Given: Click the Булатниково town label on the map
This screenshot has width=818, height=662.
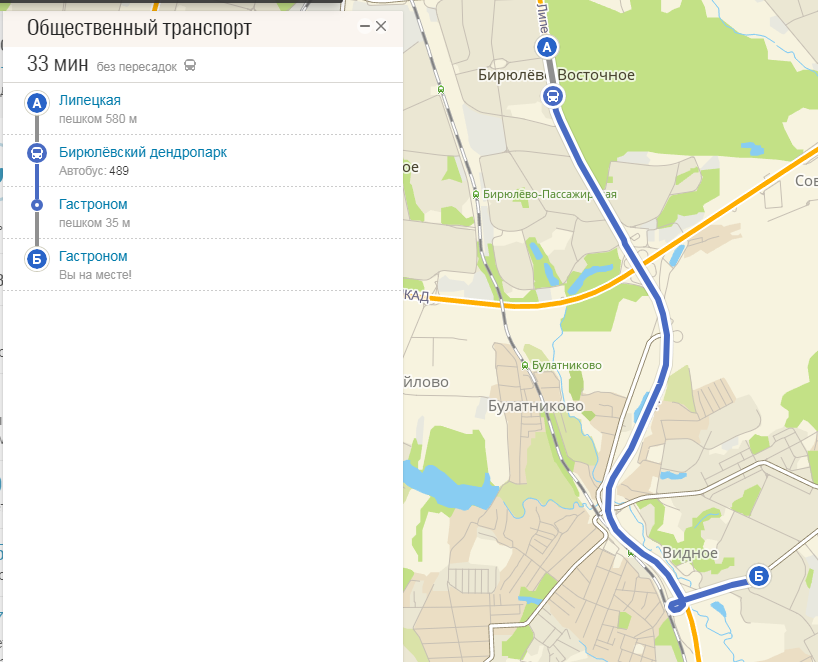Looking at the screenshot, I should click(536, 406).
